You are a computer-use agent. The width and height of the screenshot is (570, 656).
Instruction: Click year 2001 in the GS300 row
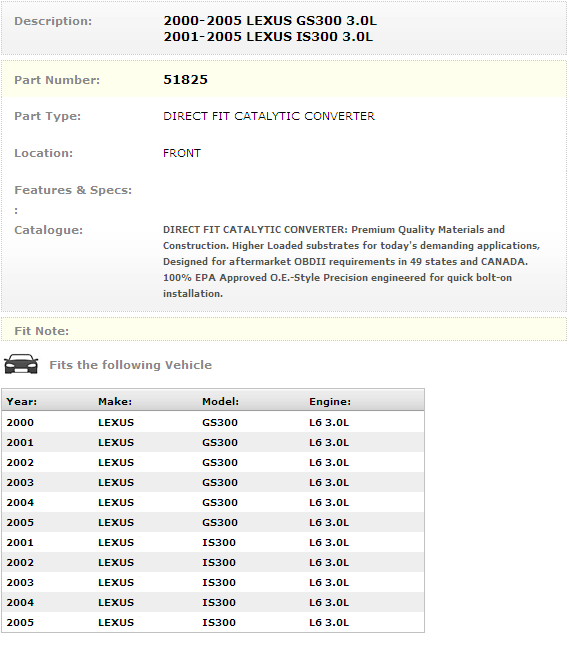pos(20,443)
